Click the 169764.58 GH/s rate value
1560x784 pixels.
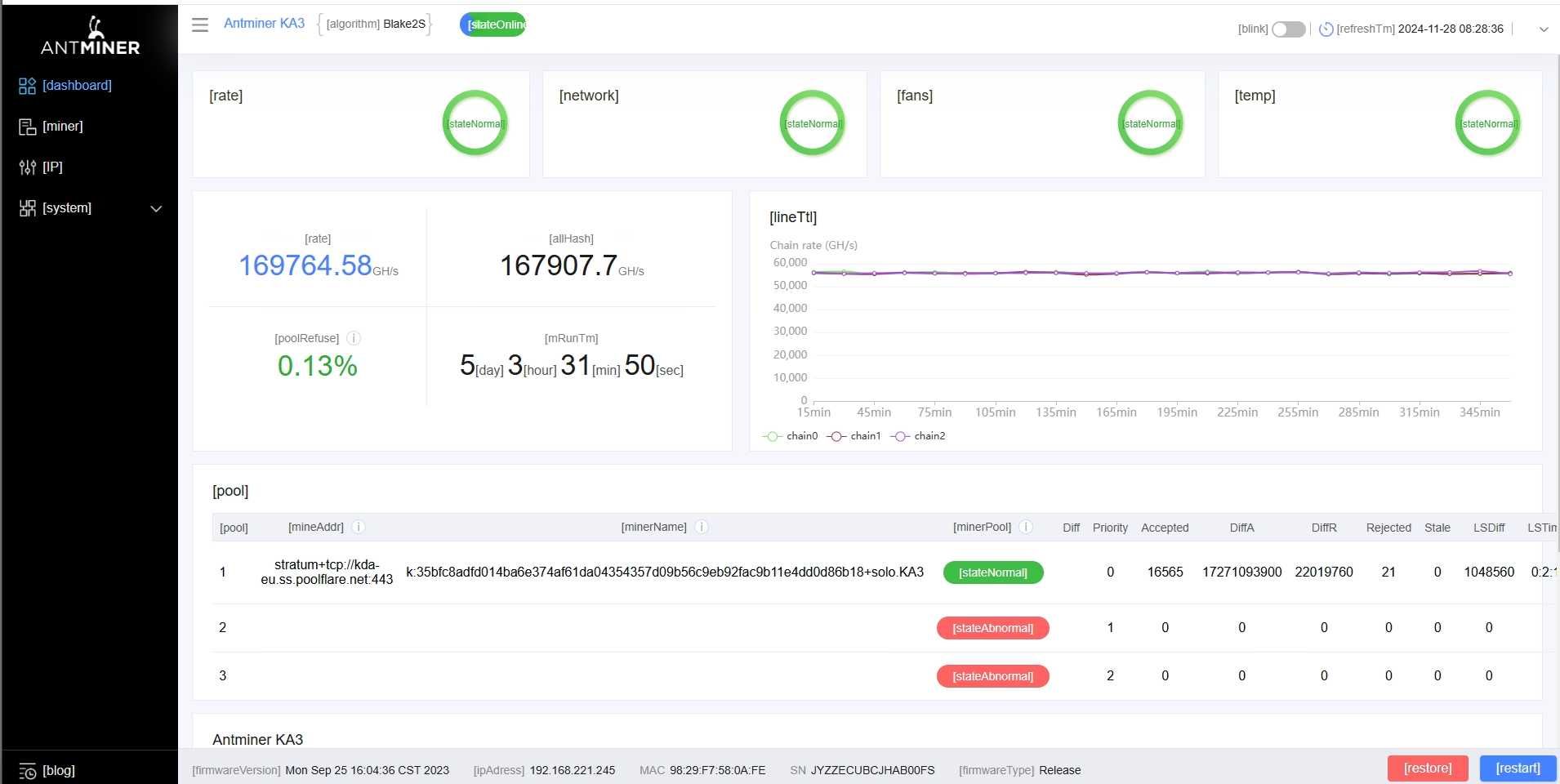point(319,265)
